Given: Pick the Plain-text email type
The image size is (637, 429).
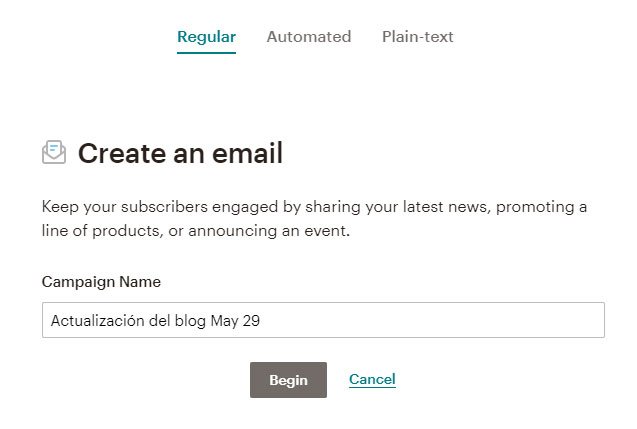Looking at the screenshot, I should pos(417,37).
